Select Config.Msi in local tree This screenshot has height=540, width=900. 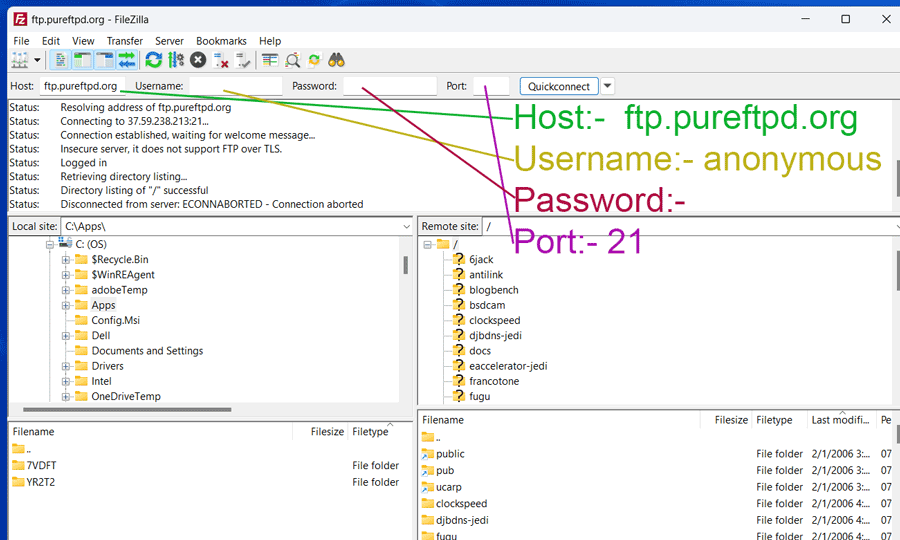click(115, 320)
